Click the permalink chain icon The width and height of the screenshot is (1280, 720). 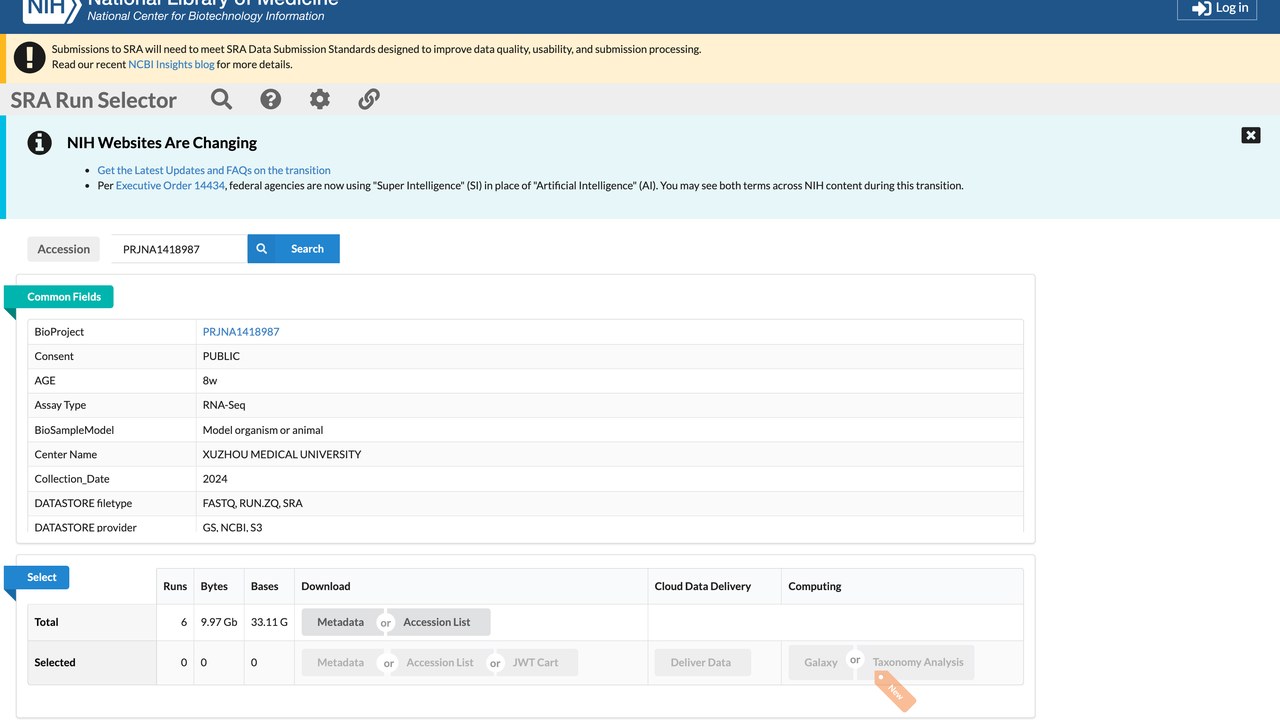click(369, 99)
